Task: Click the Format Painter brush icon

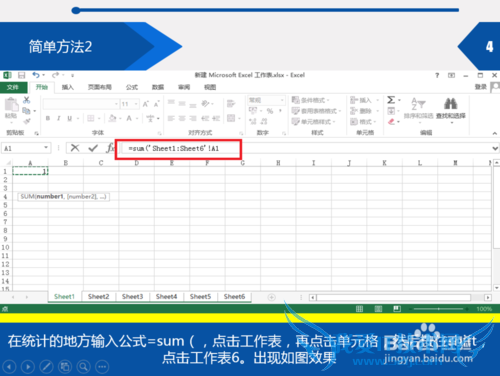Action: click(x=27, y=121)
